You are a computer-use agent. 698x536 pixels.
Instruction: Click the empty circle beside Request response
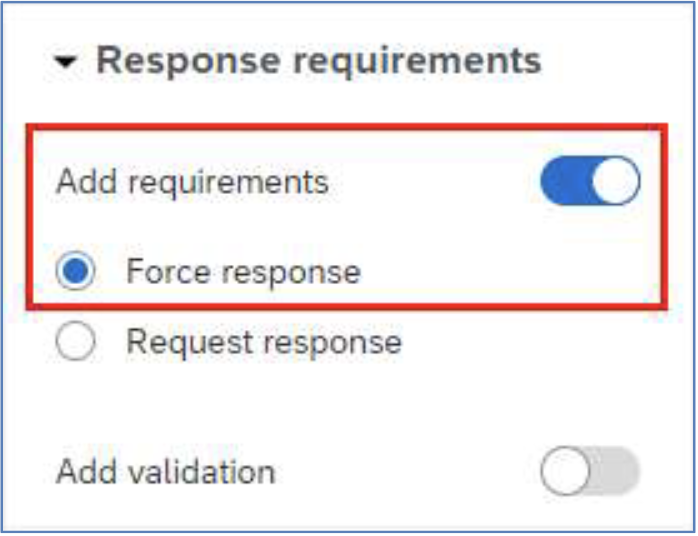tap(76, 341)
